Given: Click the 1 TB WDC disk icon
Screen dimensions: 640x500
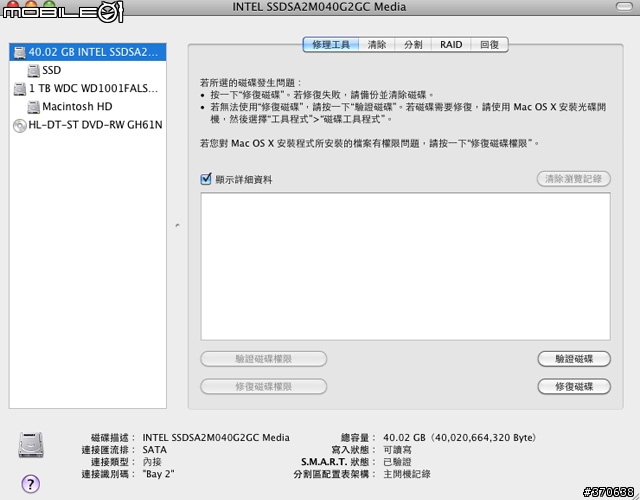Looking at the screenshot, I should 19,89.
